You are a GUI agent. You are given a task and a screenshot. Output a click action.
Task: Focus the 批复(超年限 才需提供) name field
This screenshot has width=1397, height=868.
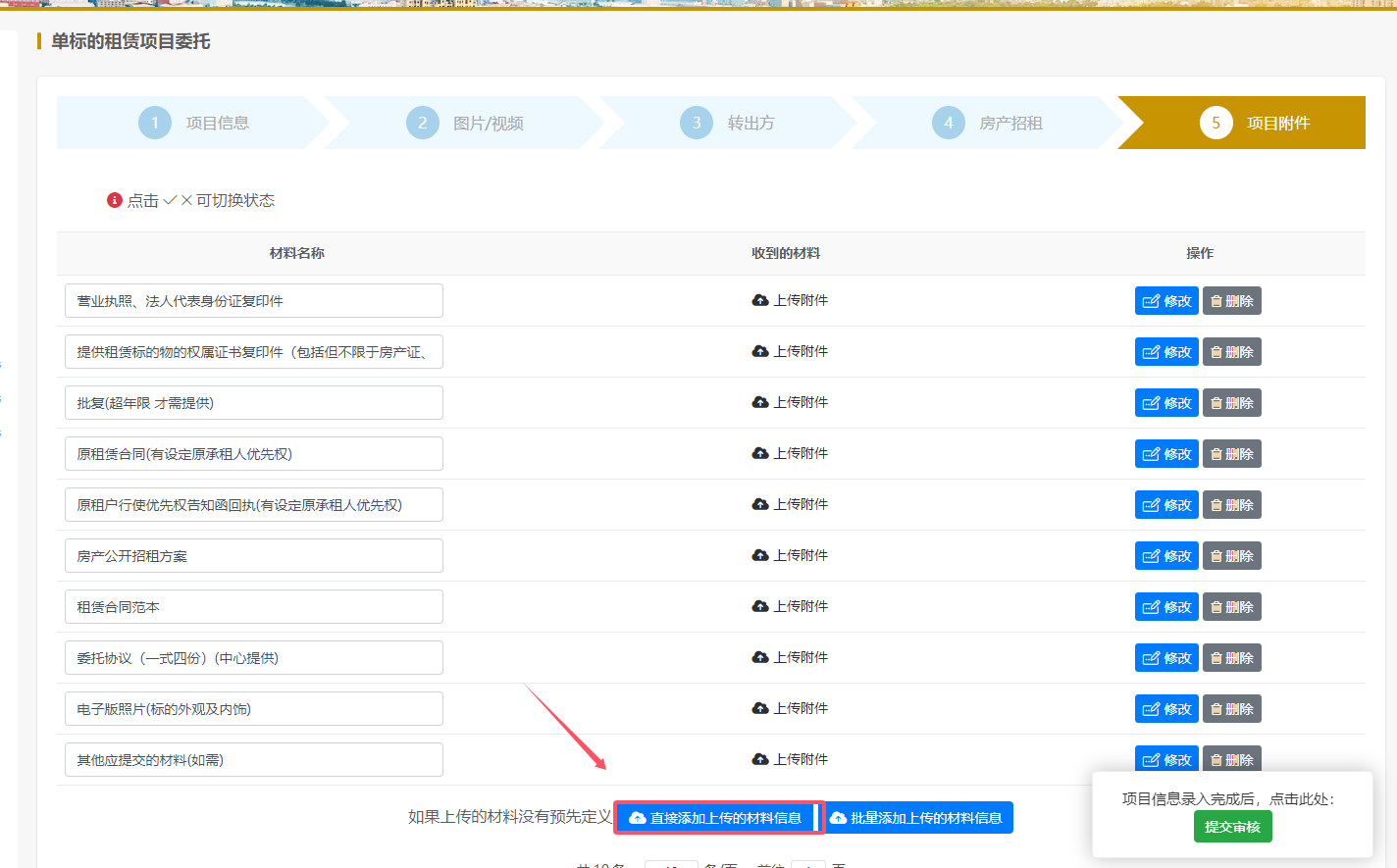coord(254,403)
